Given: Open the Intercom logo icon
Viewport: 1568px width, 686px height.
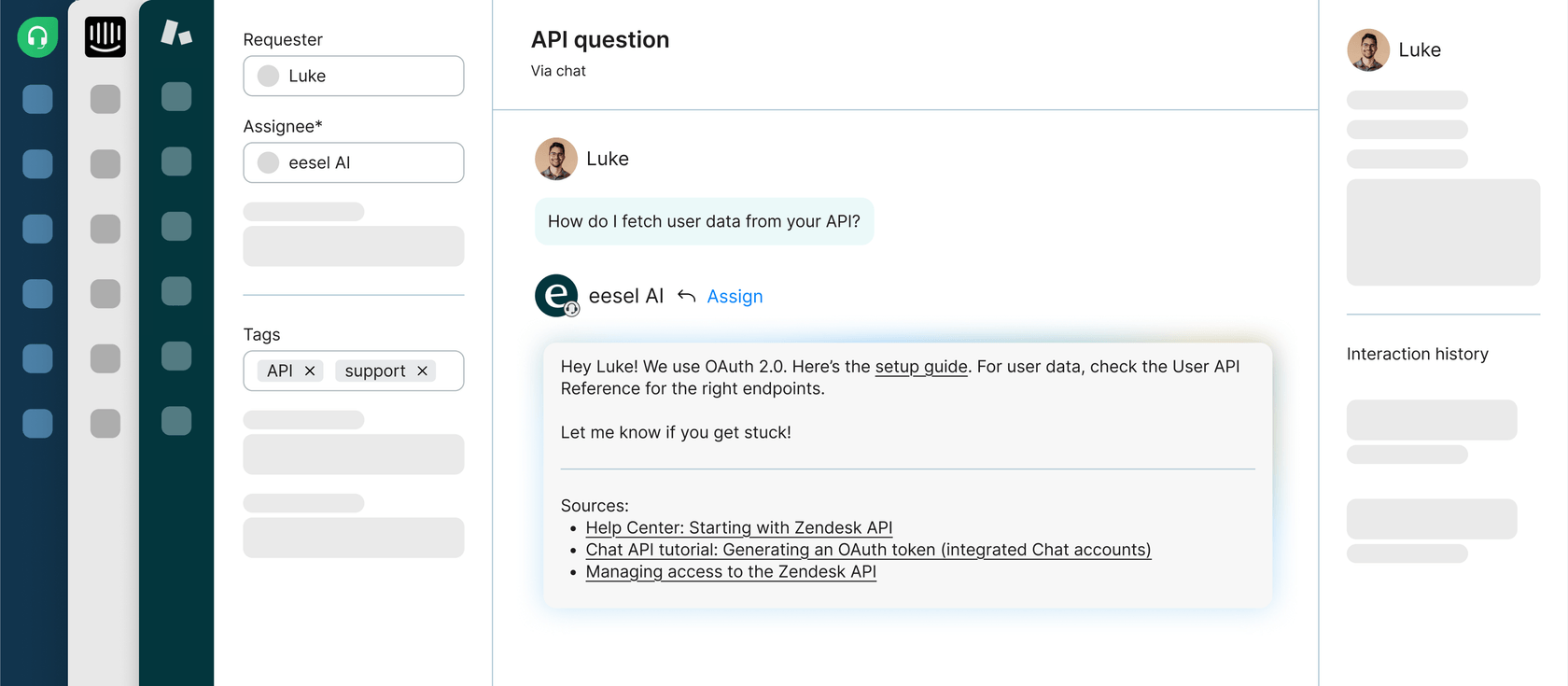Looking at the screenshot, I should tap(105, 37).
